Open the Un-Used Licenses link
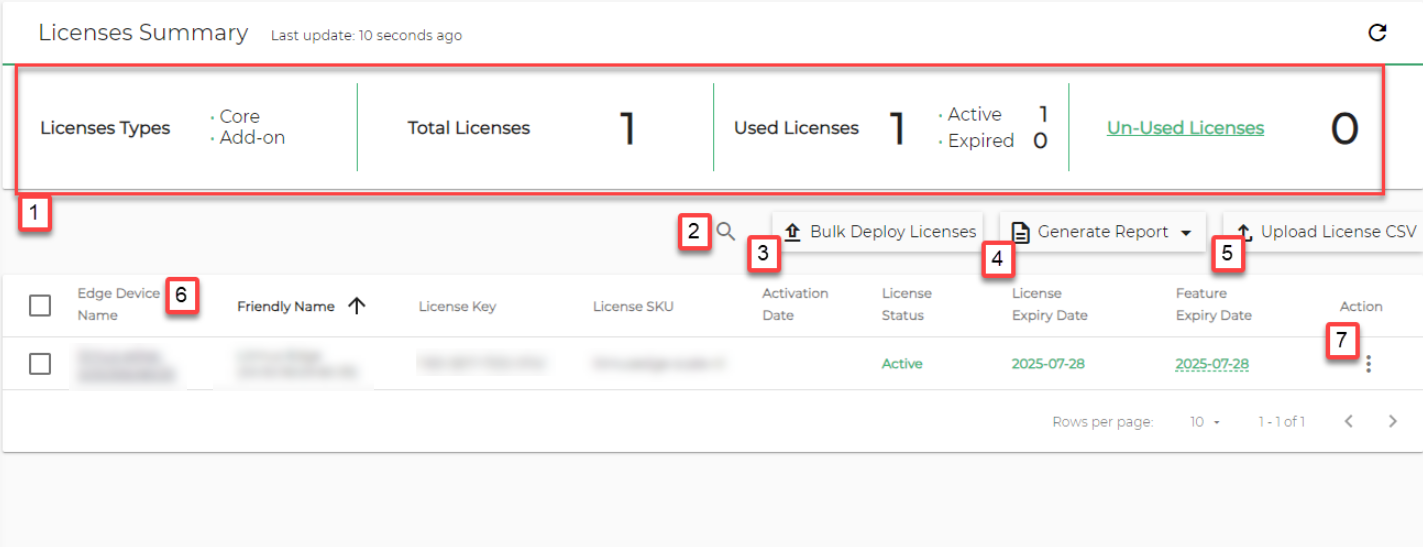 coord(1185,128)
